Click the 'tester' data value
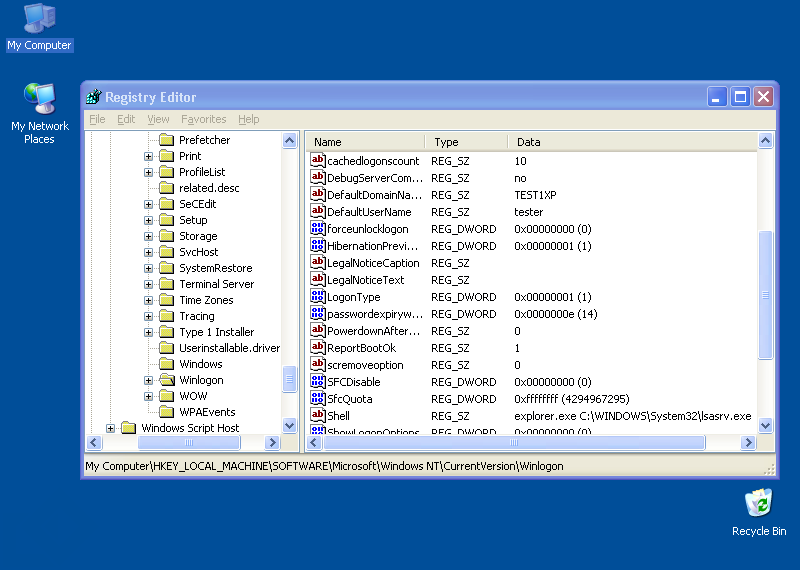This screenshot has height=570, width=800. point(529,212)
